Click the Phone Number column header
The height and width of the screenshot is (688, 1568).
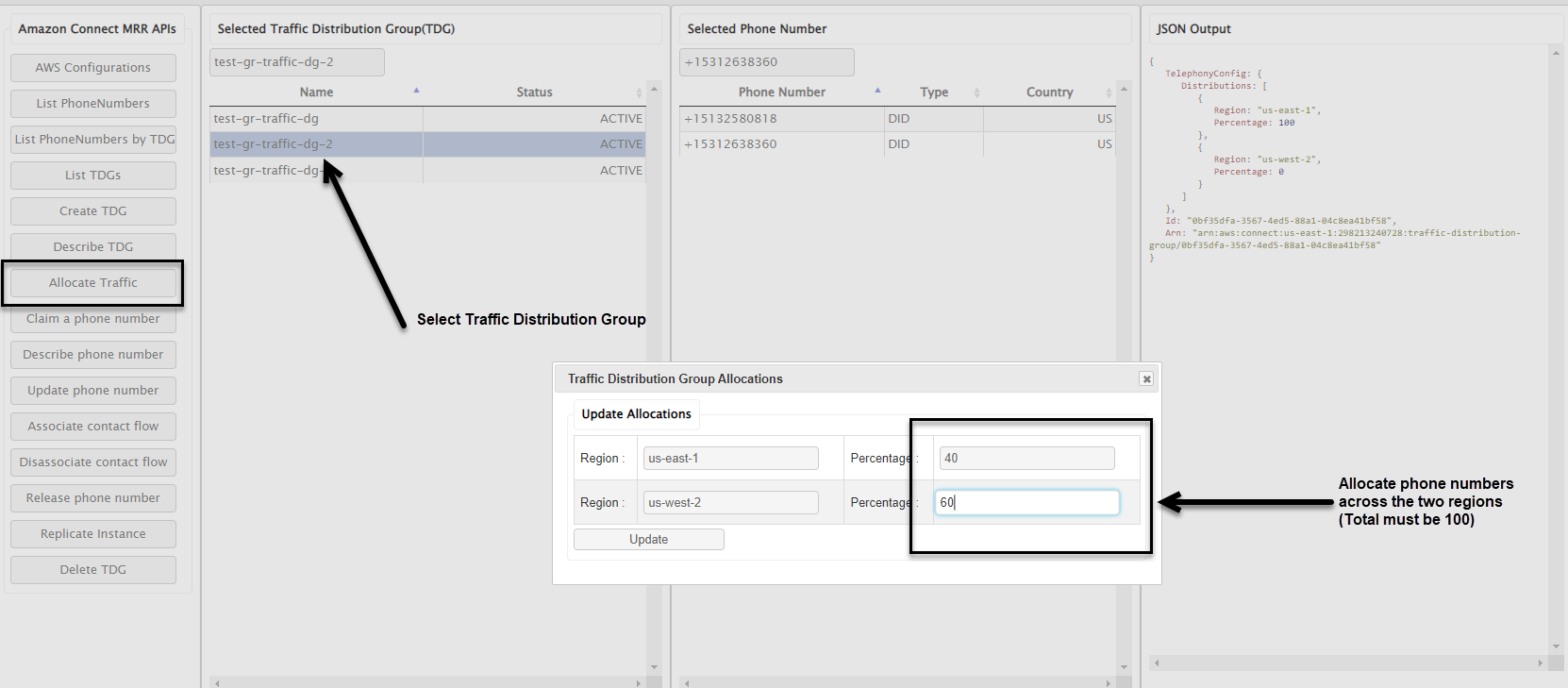[x=782, y=92]
